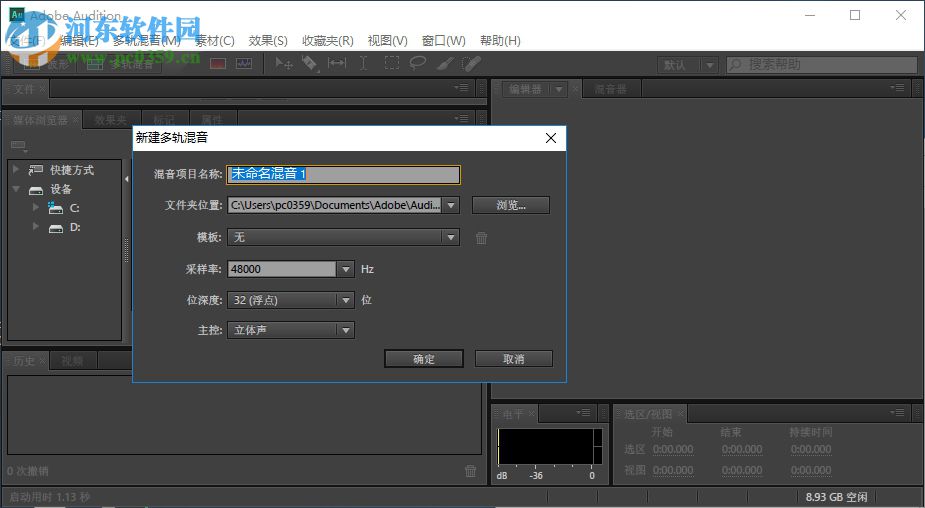The width and height of the screenshot is (925, 508).
Task: Select the Spot Healing Brush tool
Action: tap(471, 63)
